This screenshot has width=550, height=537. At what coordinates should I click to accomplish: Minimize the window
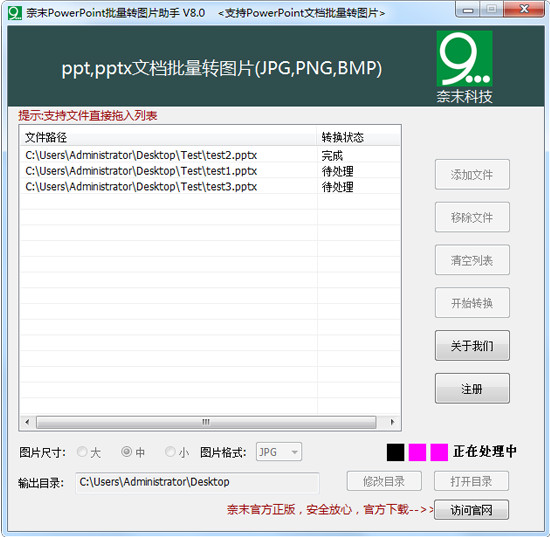pyautogui.click(x=468, y=9)
